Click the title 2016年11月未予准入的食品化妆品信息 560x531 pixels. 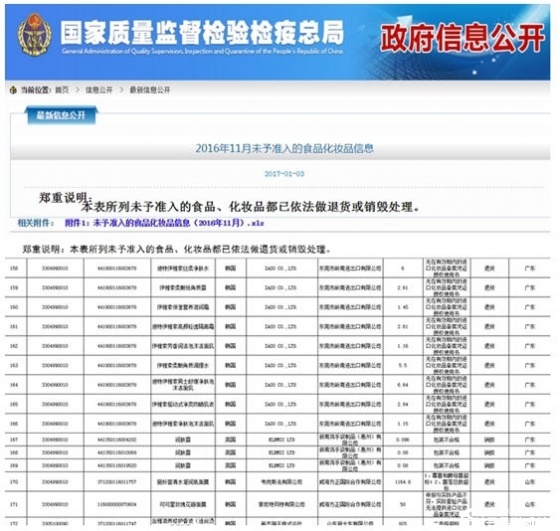(284, 148)
